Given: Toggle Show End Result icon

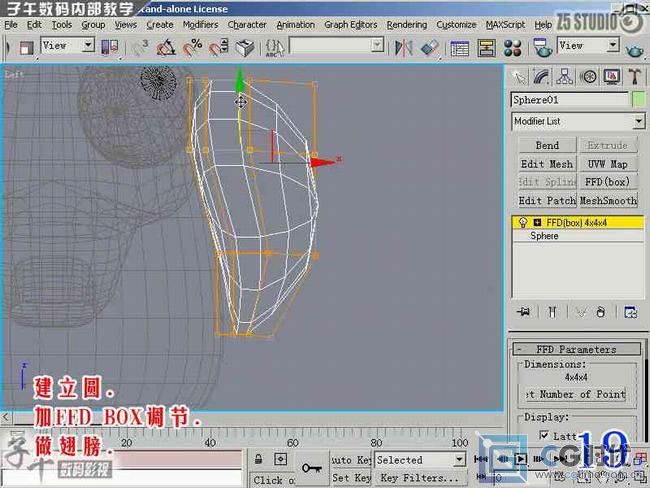Looking at the screenshot, I should (x=552, y=312).
